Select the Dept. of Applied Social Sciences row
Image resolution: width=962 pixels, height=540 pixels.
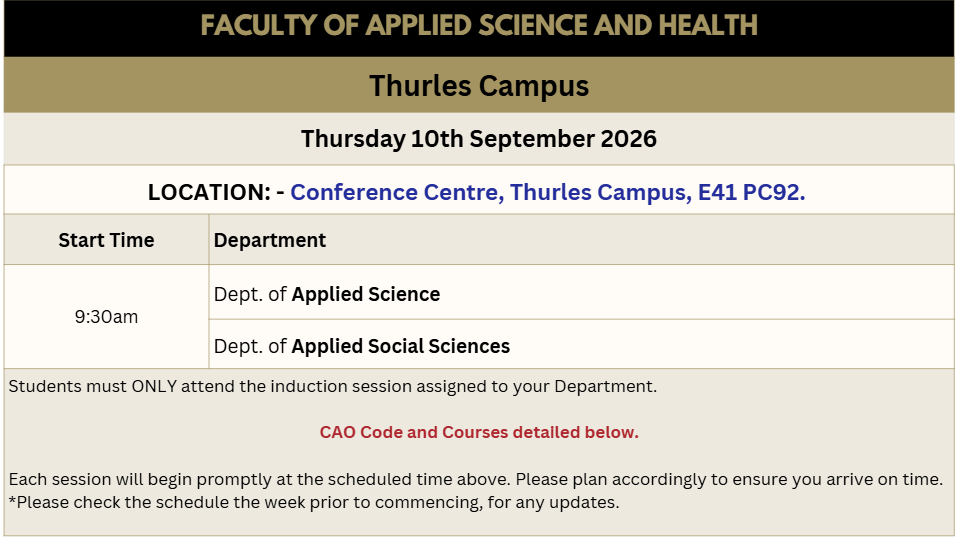[x=581, y=345]
